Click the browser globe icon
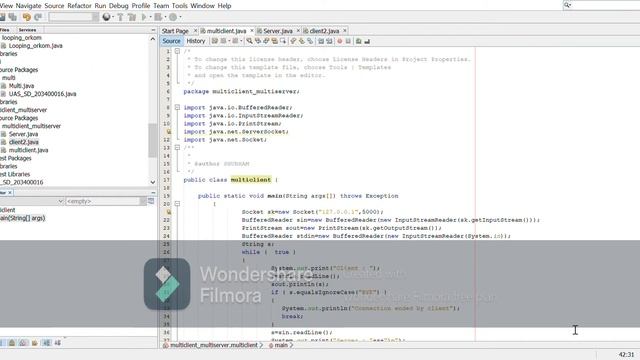The width and height of the screenshot is (640, 360). tap(106, 17)
